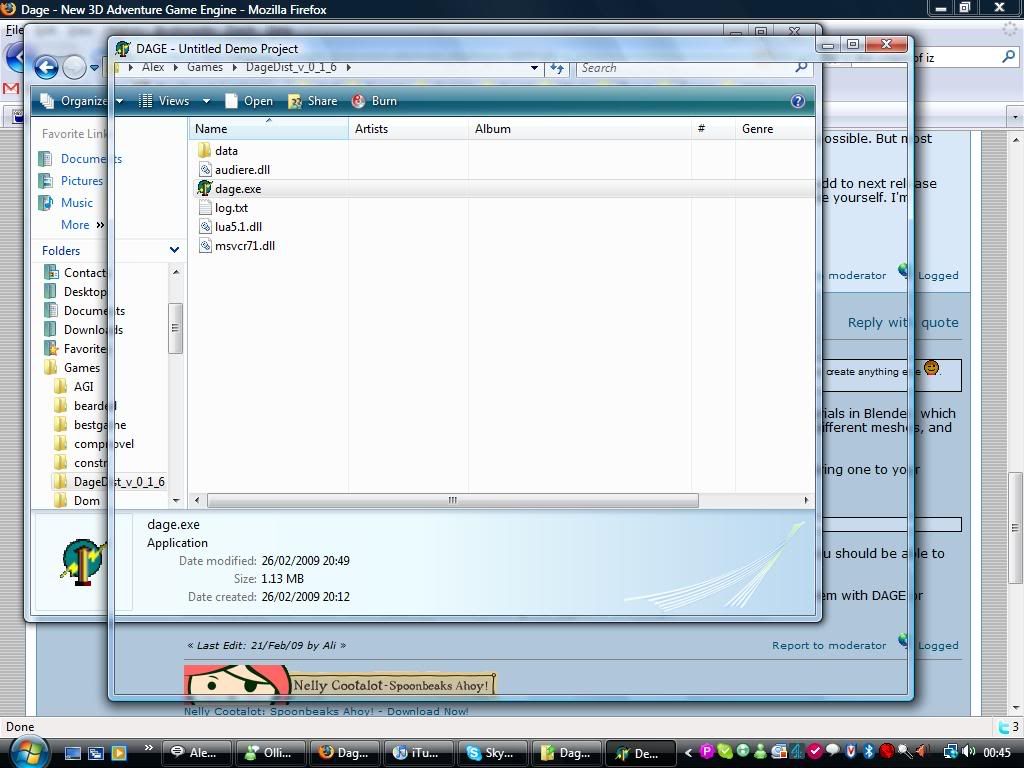
Task: Select Contacts in the folder tree
Action: (x=85, y=273)
